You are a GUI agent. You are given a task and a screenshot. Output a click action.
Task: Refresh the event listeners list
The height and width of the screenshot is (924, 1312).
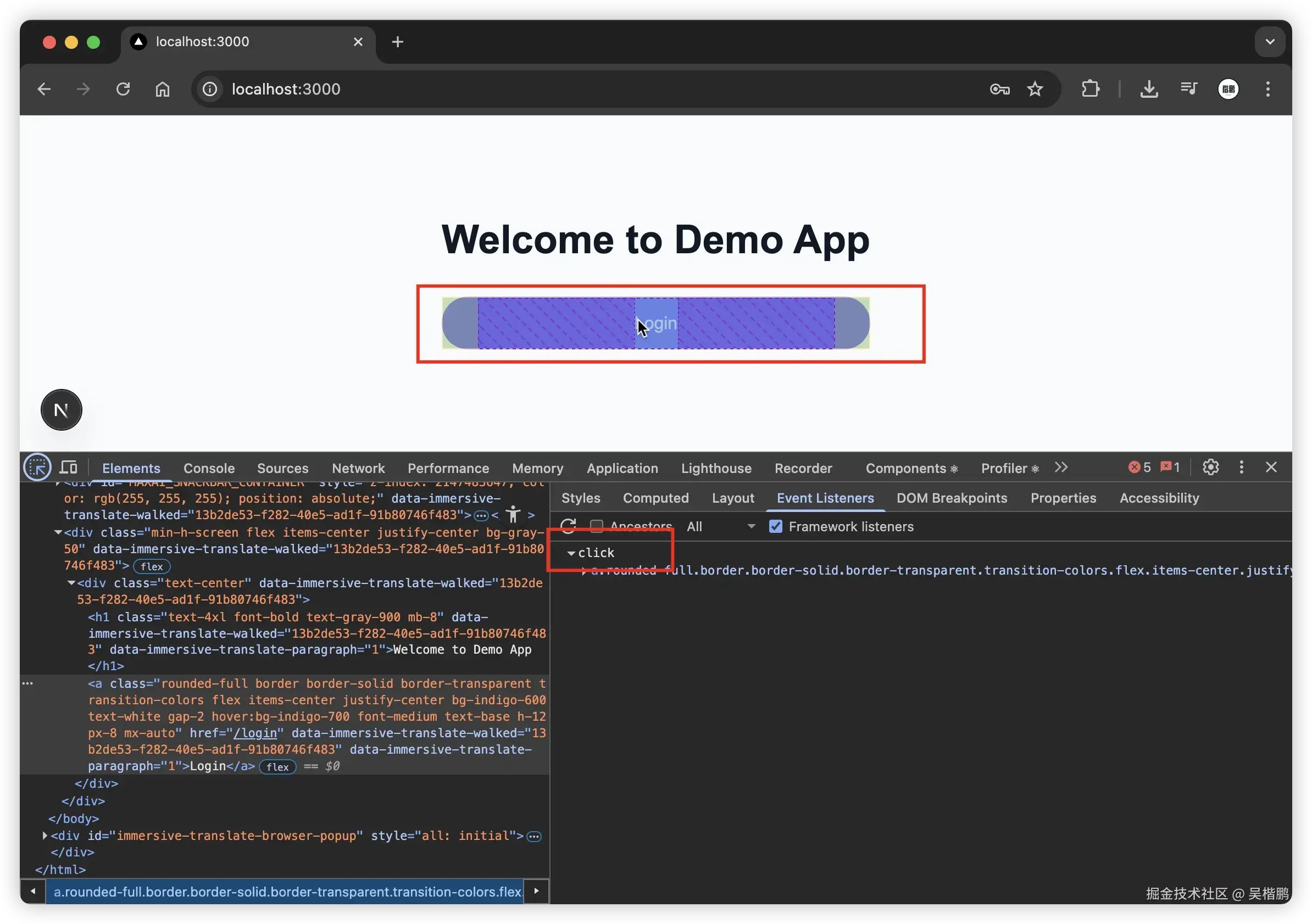[569, 526]
